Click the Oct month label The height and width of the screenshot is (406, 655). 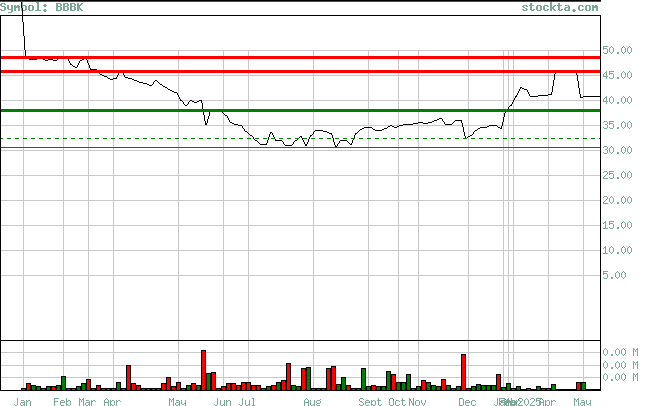(x=397, y=402)
